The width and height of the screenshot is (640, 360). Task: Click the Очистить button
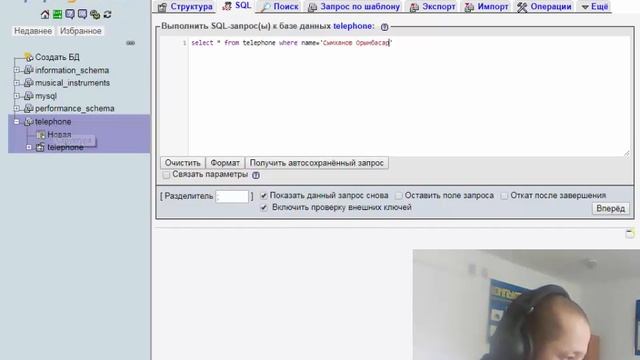(x=182, y=163)
